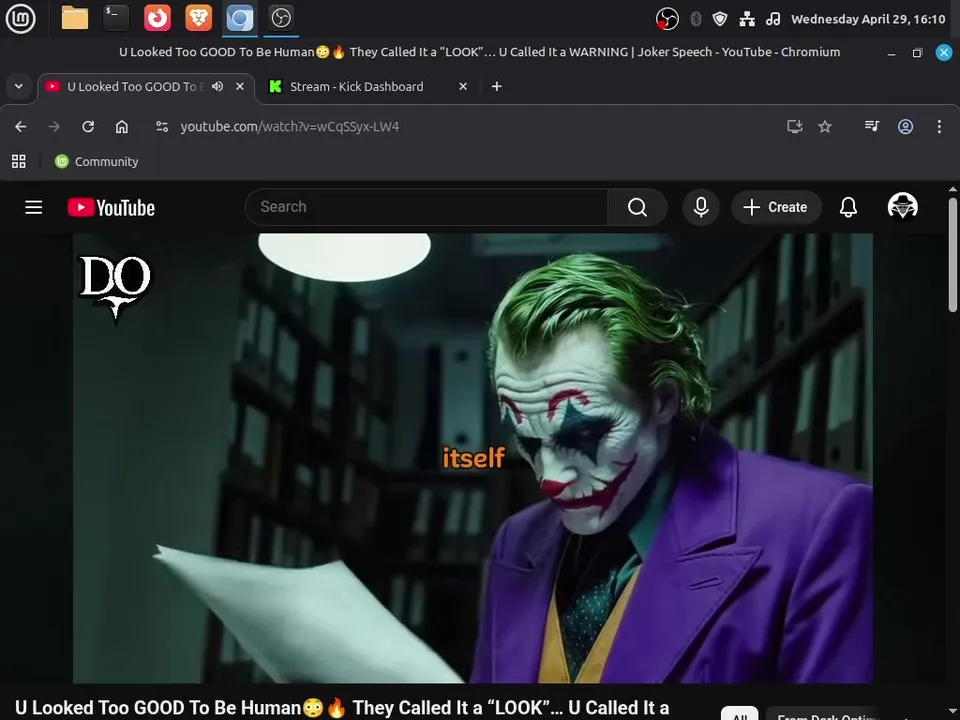Open the sound music note tray icon
The width and height of the screenshot is (960, 720).
click(x=773, y=19)
